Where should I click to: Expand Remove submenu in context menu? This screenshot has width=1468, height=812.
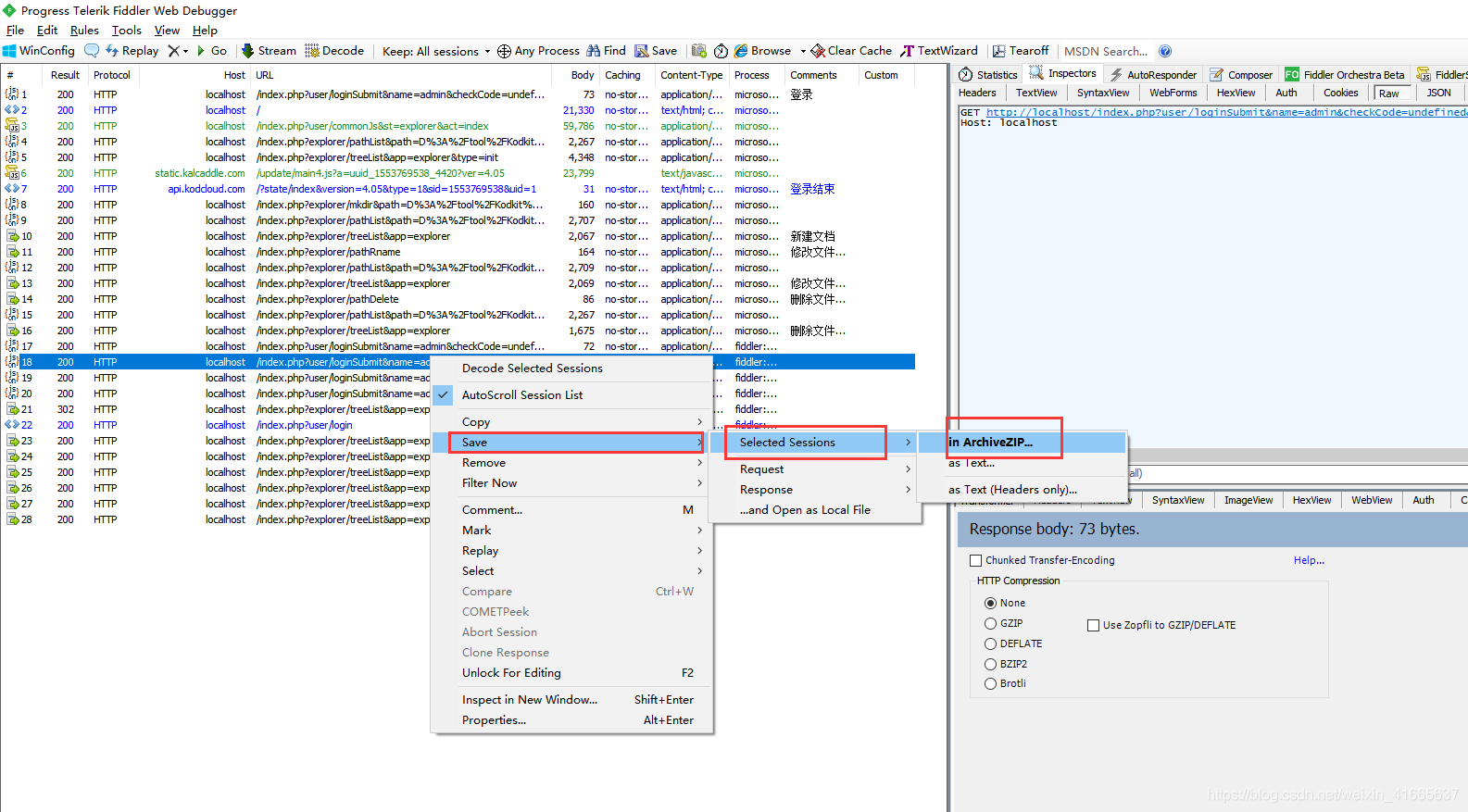click(572, 462)
